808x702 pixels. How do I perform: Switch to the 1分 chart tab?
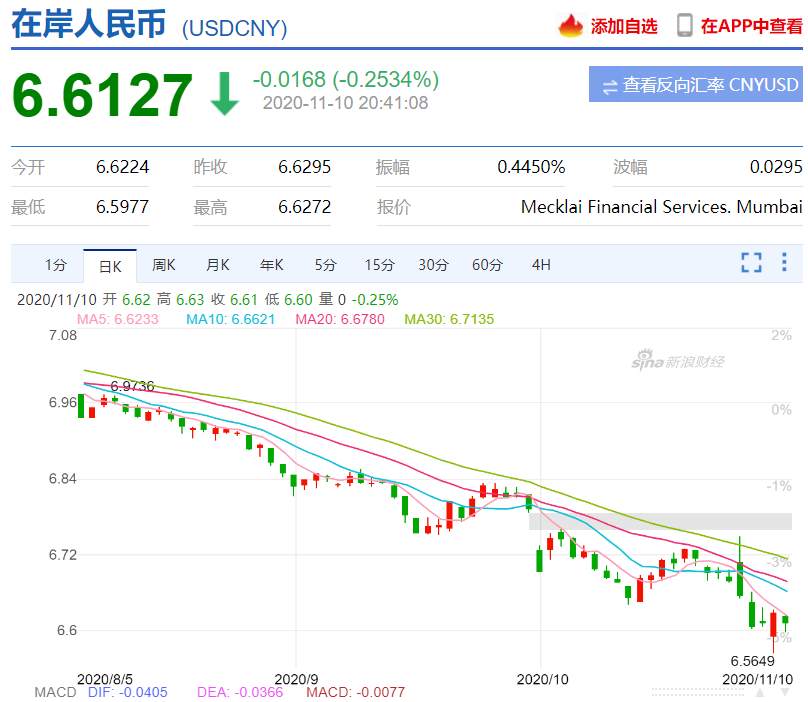pos(56,265)
